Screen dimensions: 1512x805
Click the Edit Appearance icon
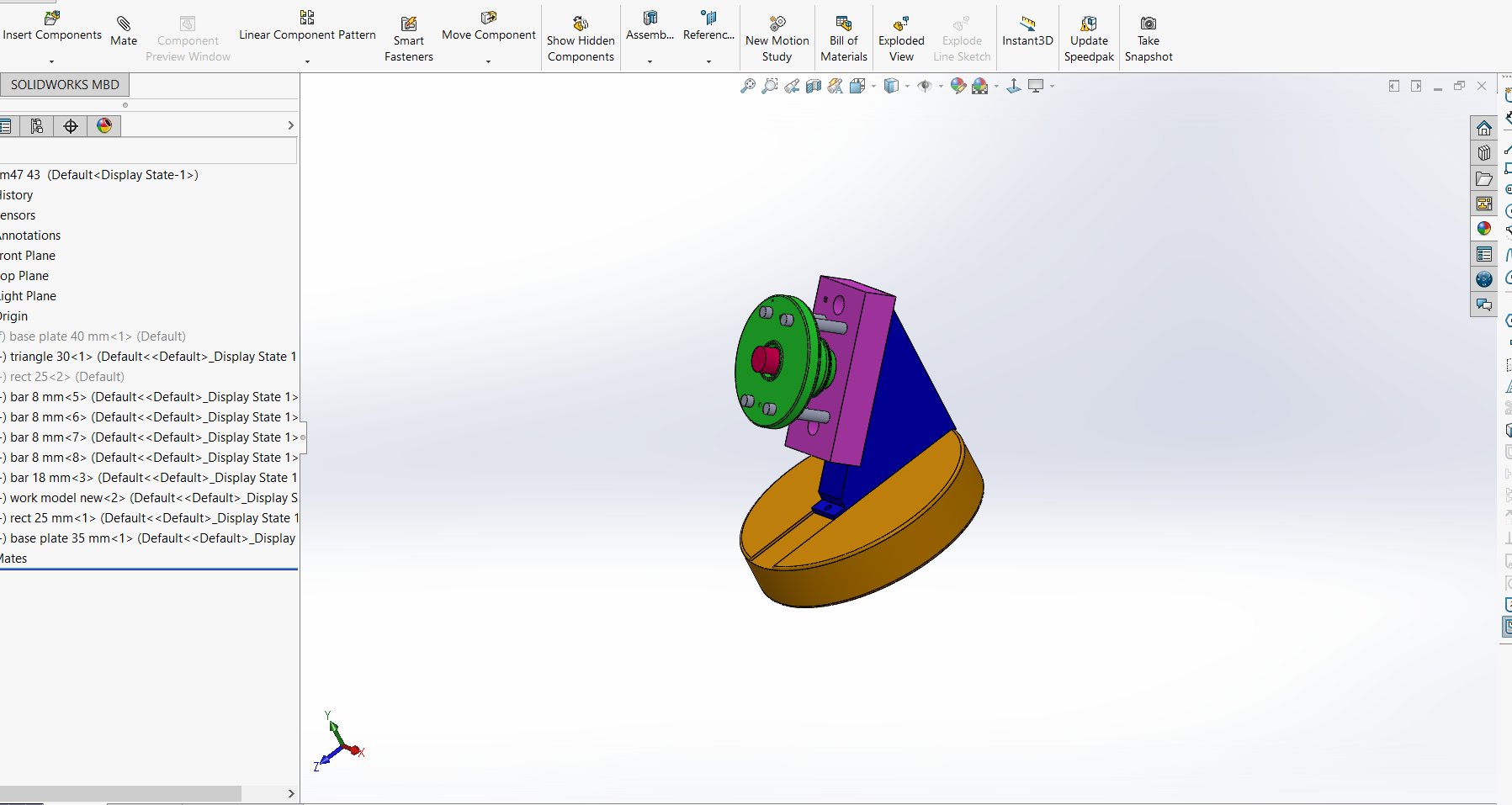coord(958,86)
